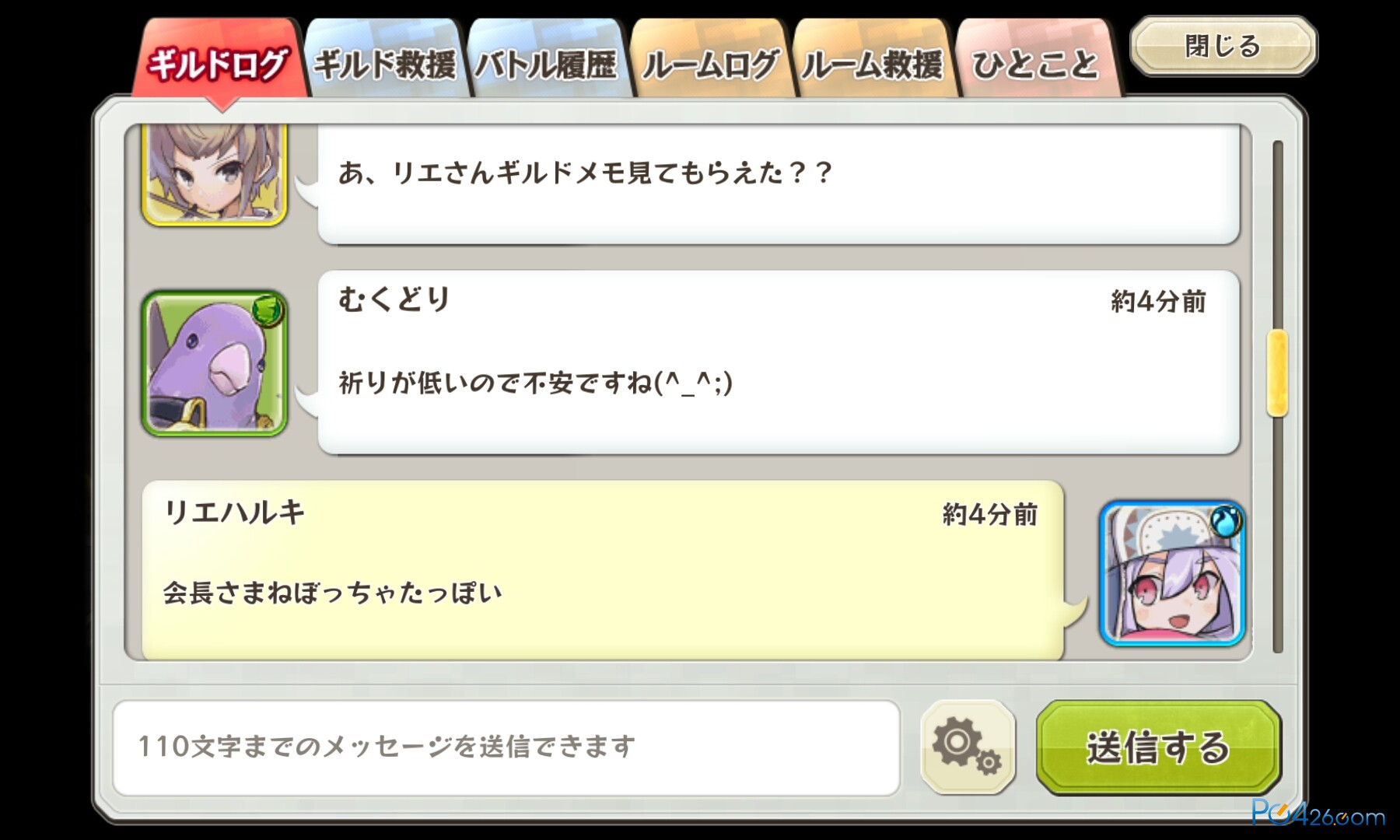The width and height of the screenshot is (1400, 840).
Task: Open the ルーム救援 tab
Action: click(x=872, y=62)
